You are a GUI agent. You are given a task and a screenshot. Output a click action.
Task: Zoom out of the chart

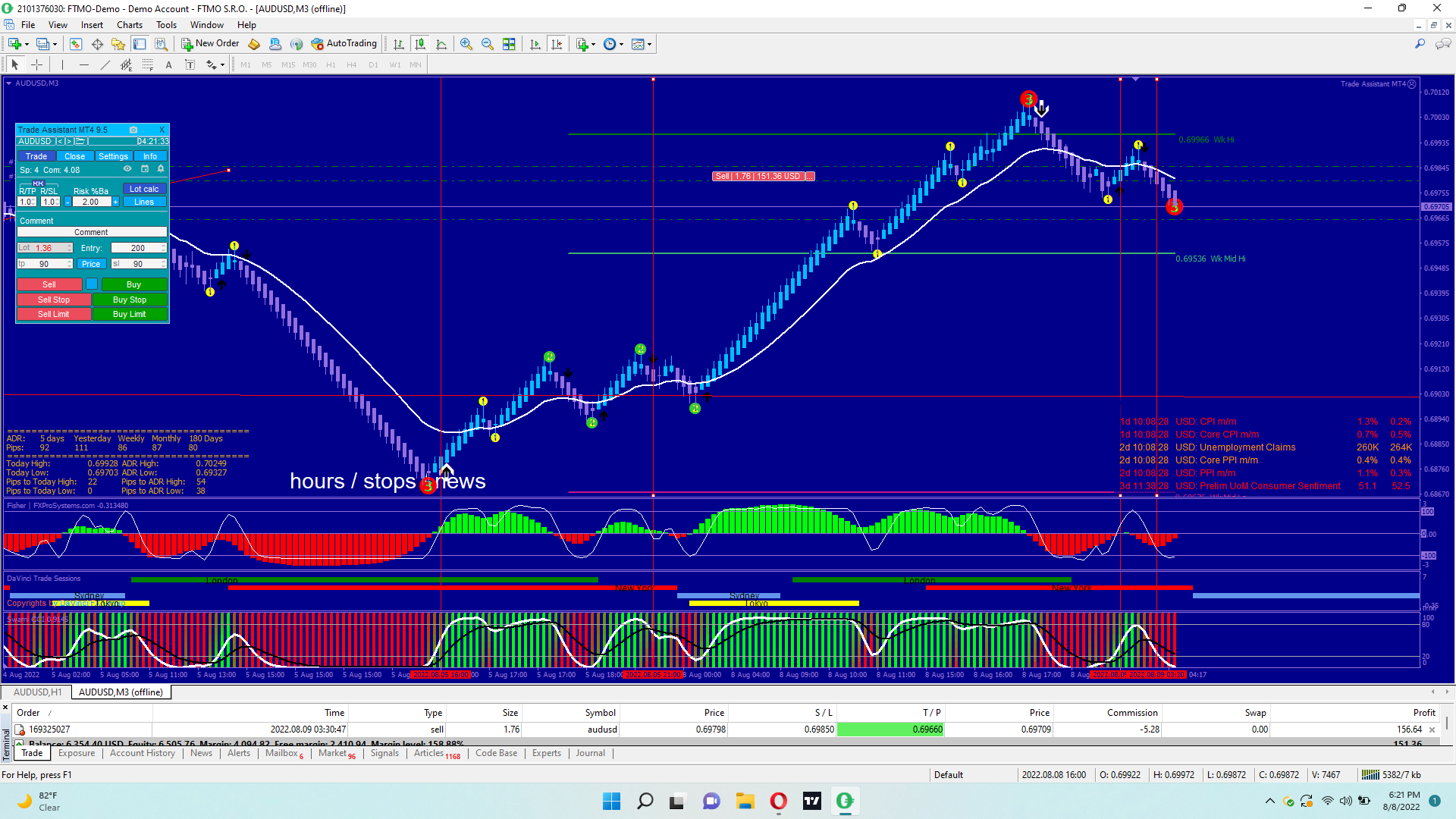click(487, 44)
